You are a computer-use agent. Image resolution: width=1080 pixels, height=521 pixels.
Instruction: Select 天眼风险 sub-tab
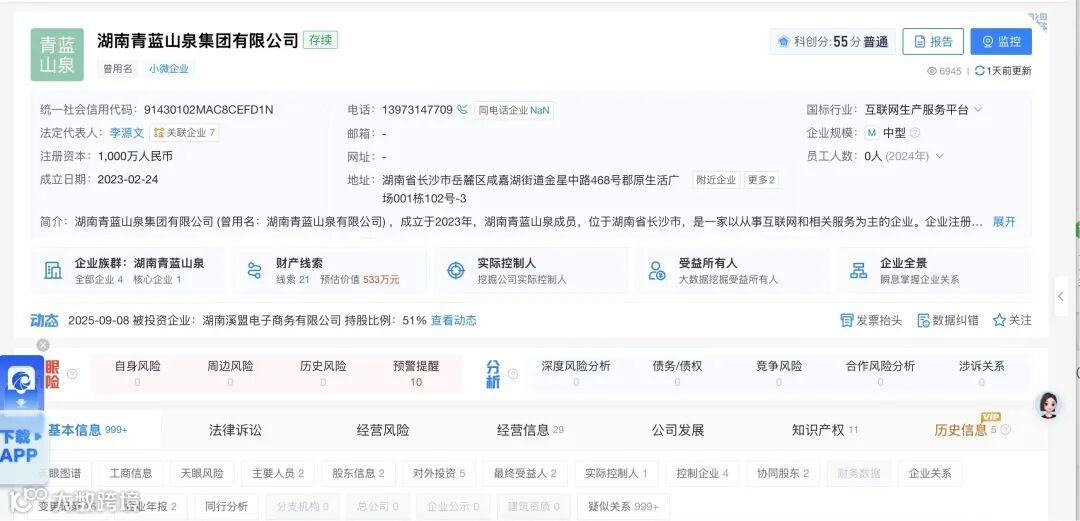202,473
